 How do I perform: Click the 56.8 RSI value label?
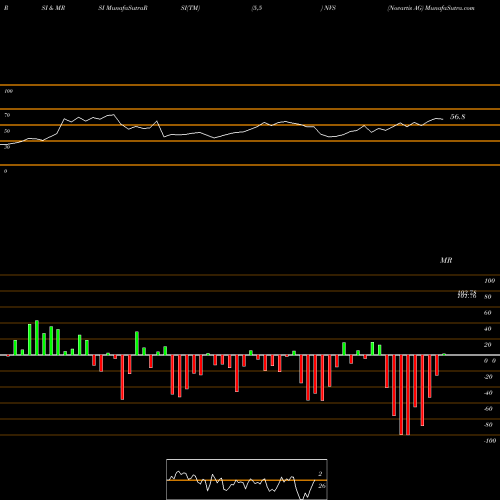coord(457,117)
